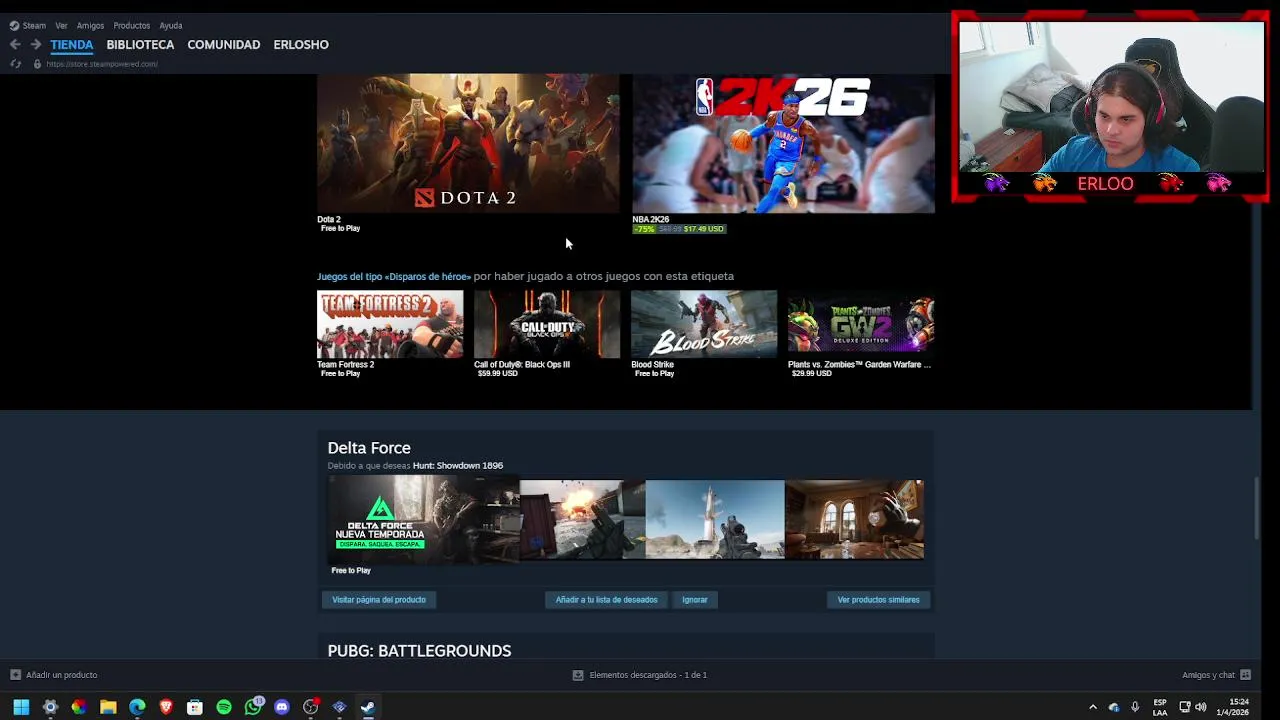
Task: View Delta Force interior room screenshot
Action: coord(855,520)
